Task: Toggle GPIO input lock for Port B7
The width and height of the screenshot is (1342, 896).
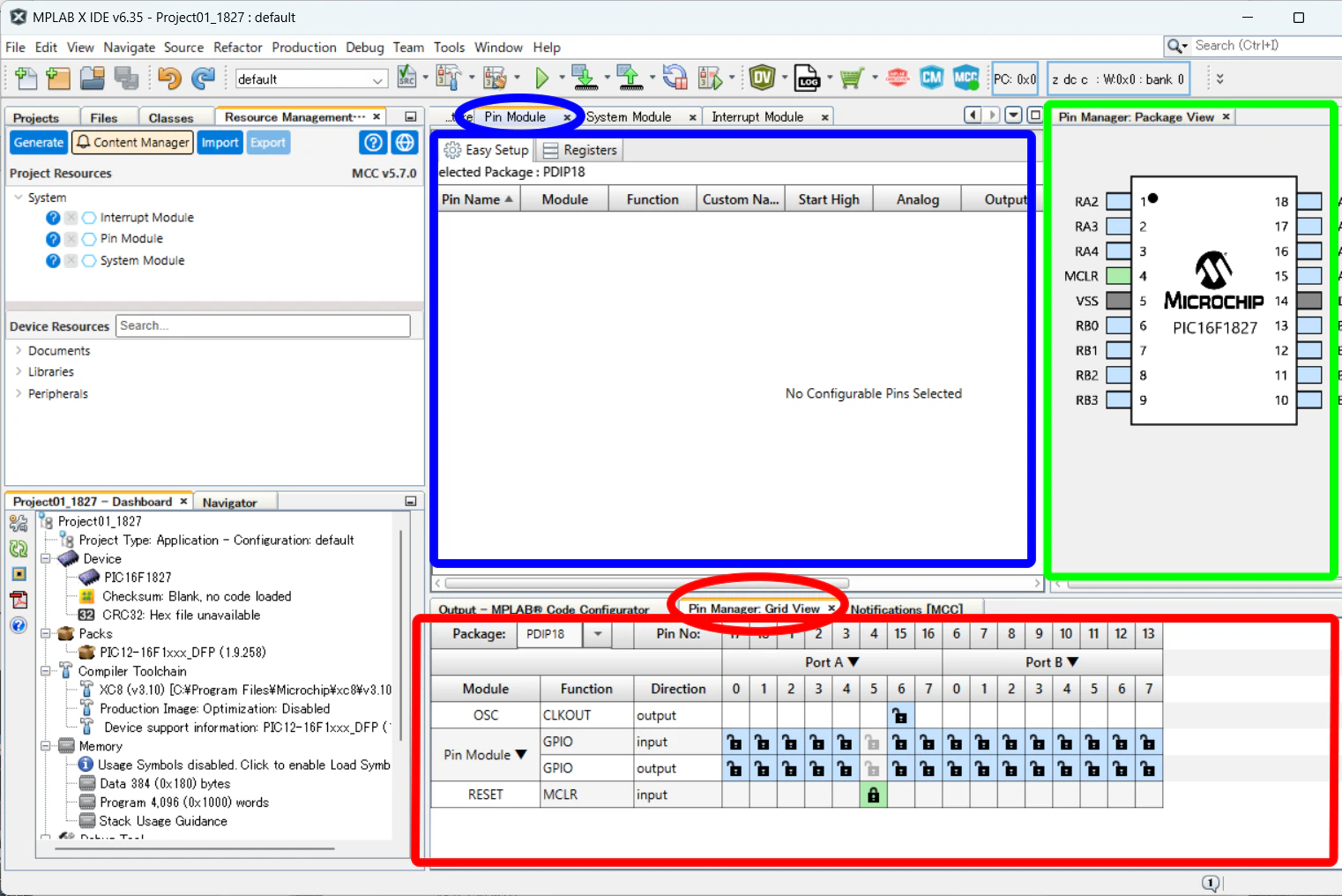Action: (1148, 743)
